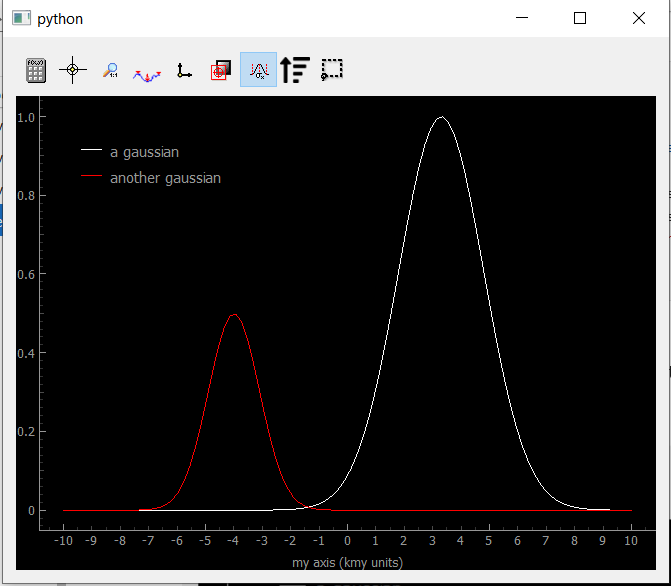Image resolution: width=671 pixels, height=586 pixels.
Task: Click the 1:1 magnifier zoom reset icon
Action: (110, 70)
